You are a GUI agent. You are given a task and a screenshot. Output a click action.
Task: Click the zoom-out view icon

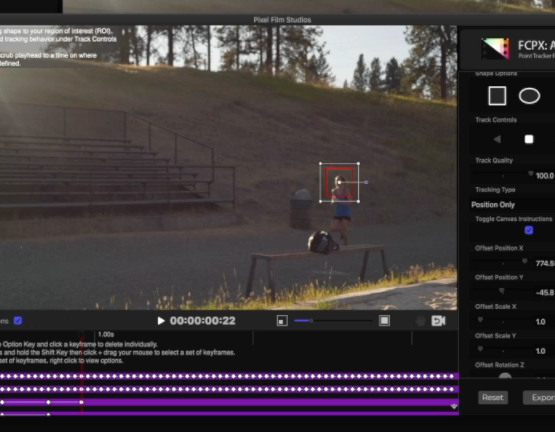282,321
